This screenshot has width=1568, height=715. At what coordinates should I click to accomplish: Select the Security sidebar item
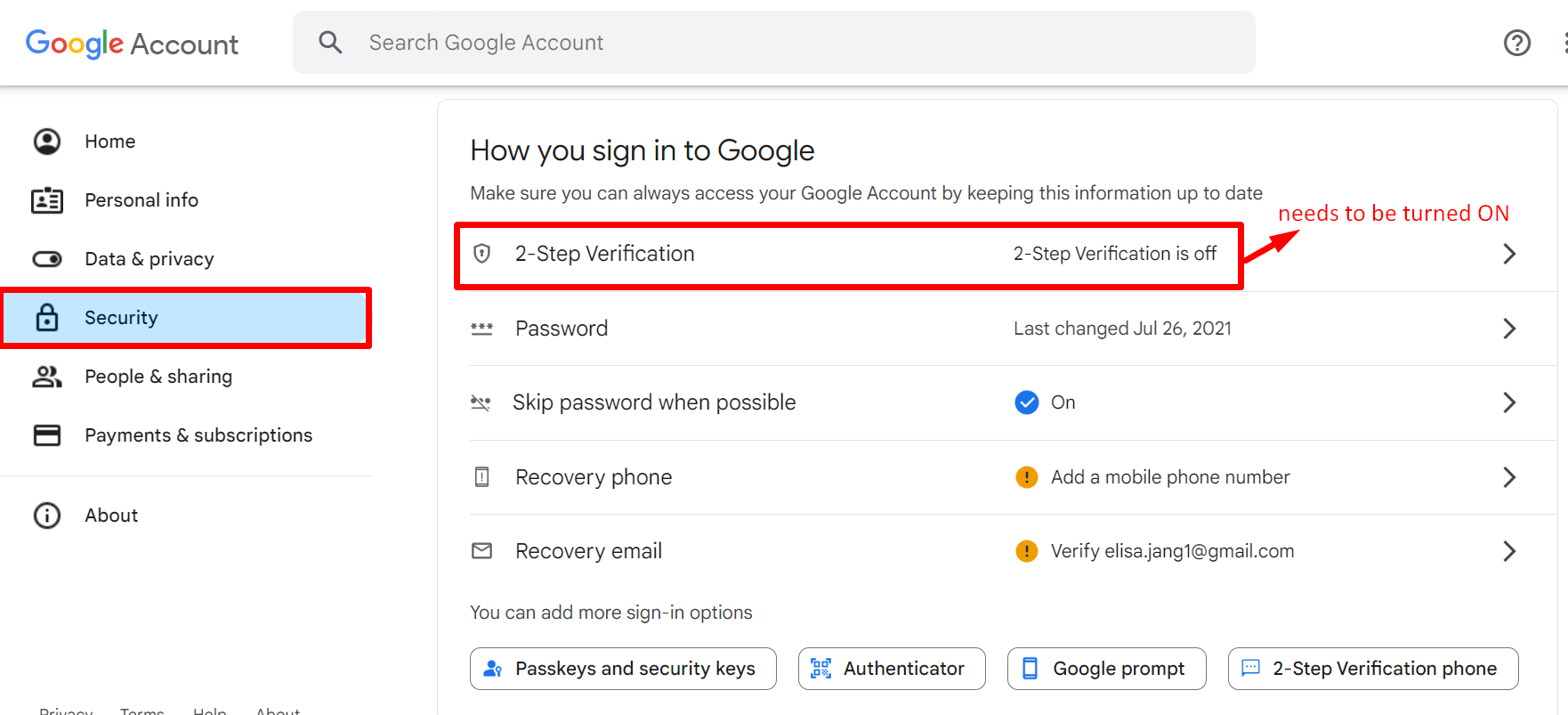pos(185,318)
